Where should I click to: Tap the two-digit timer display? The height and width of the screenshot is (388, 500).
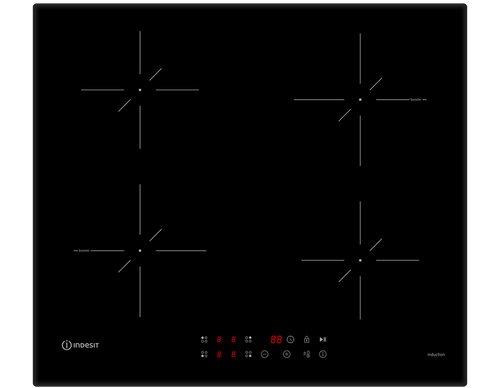coord(276,339)
